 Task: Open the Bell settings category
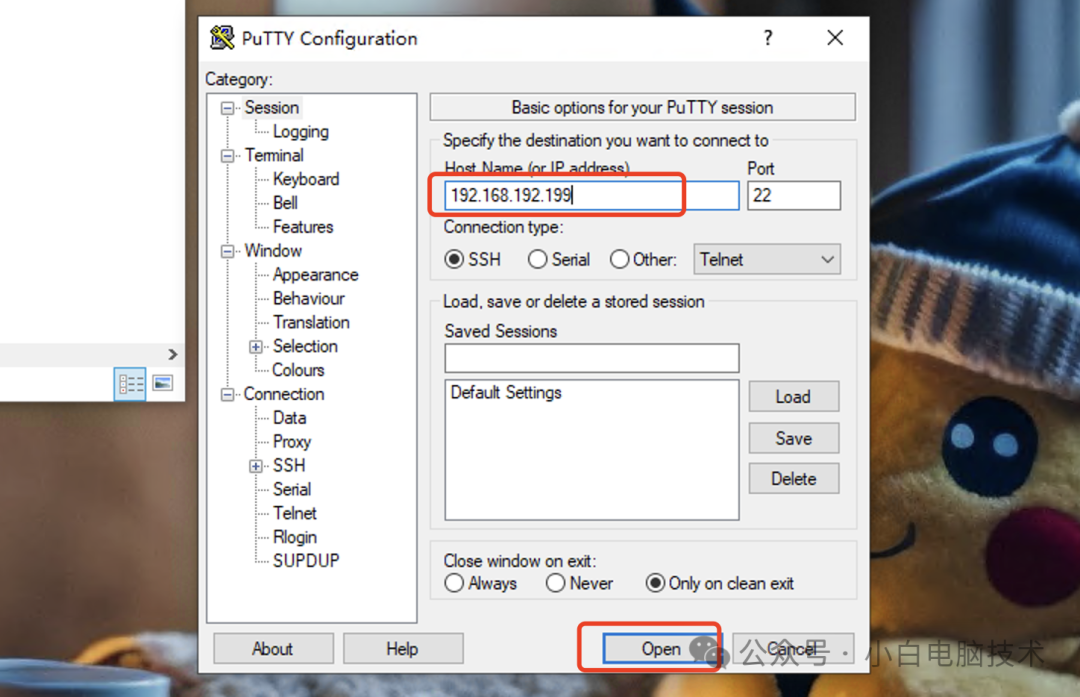coord(285,203)
